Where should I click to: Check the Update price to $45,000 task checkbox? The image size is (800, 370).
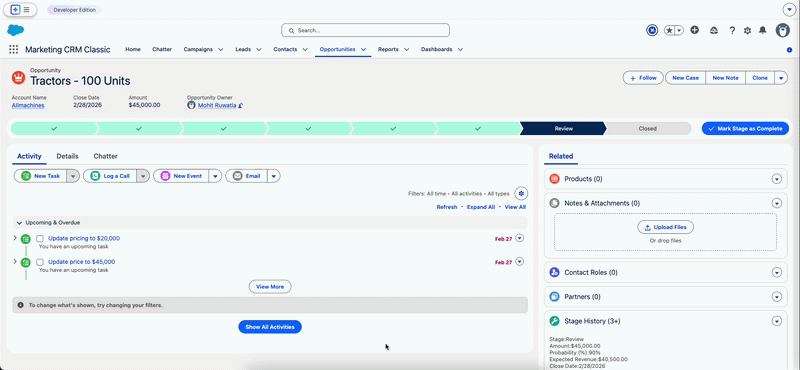(x=40, y=262)
